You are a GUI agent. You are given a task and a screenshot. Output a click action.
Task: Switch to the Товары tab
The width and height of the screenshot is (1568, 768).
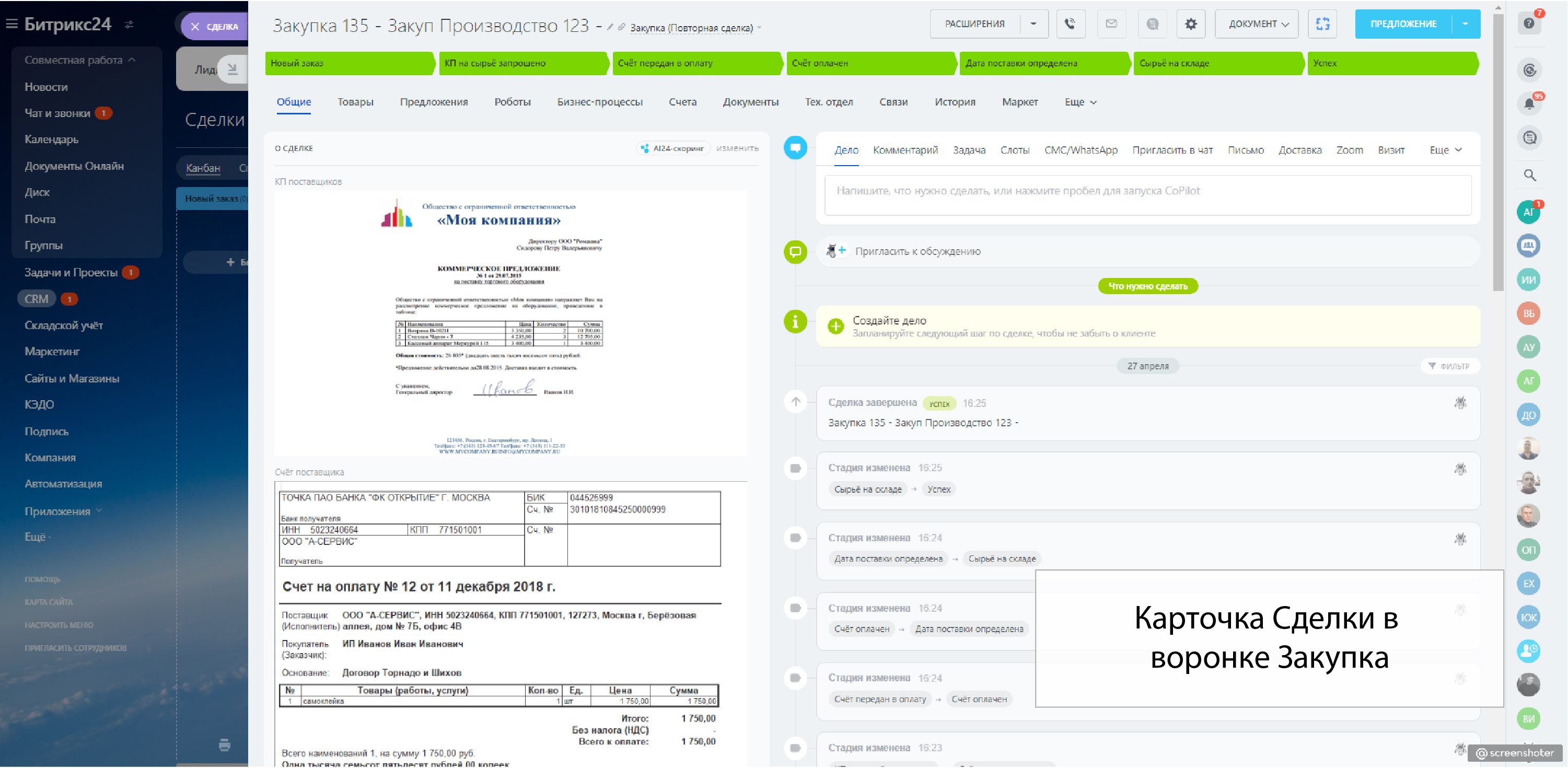355,102
